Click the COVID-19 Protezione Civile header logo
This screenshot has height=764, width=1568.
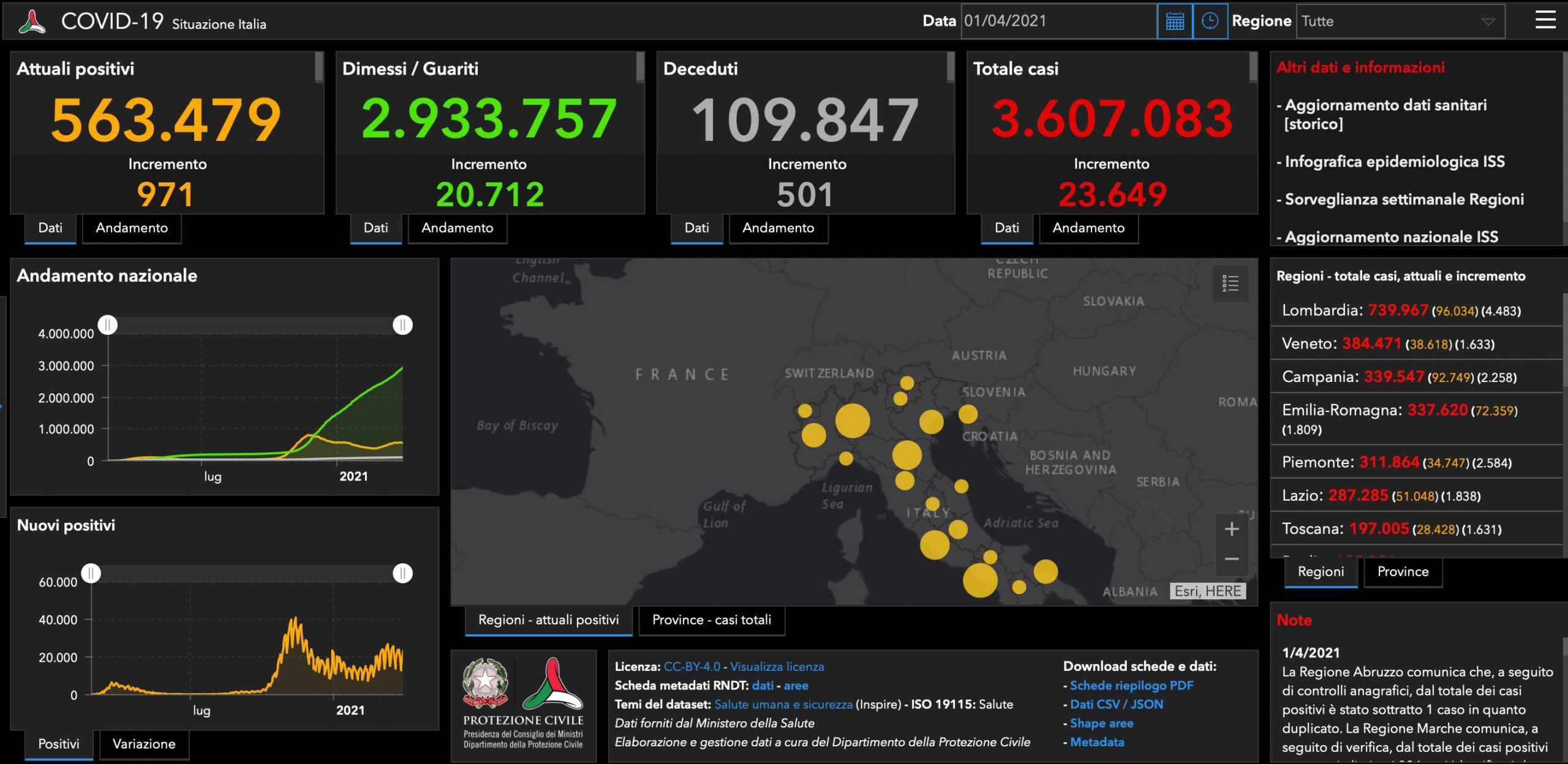pyautogui.click(x=32, y=22)
